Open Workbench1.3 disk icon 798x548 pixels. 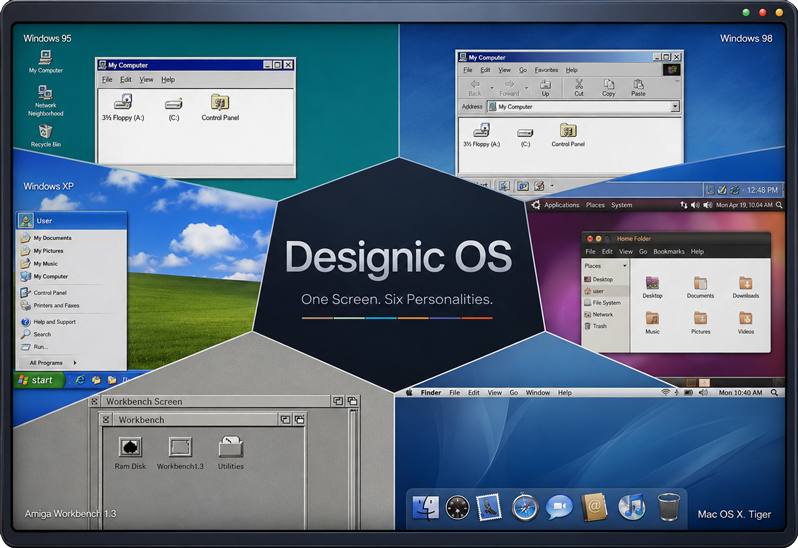coord(180,453)
